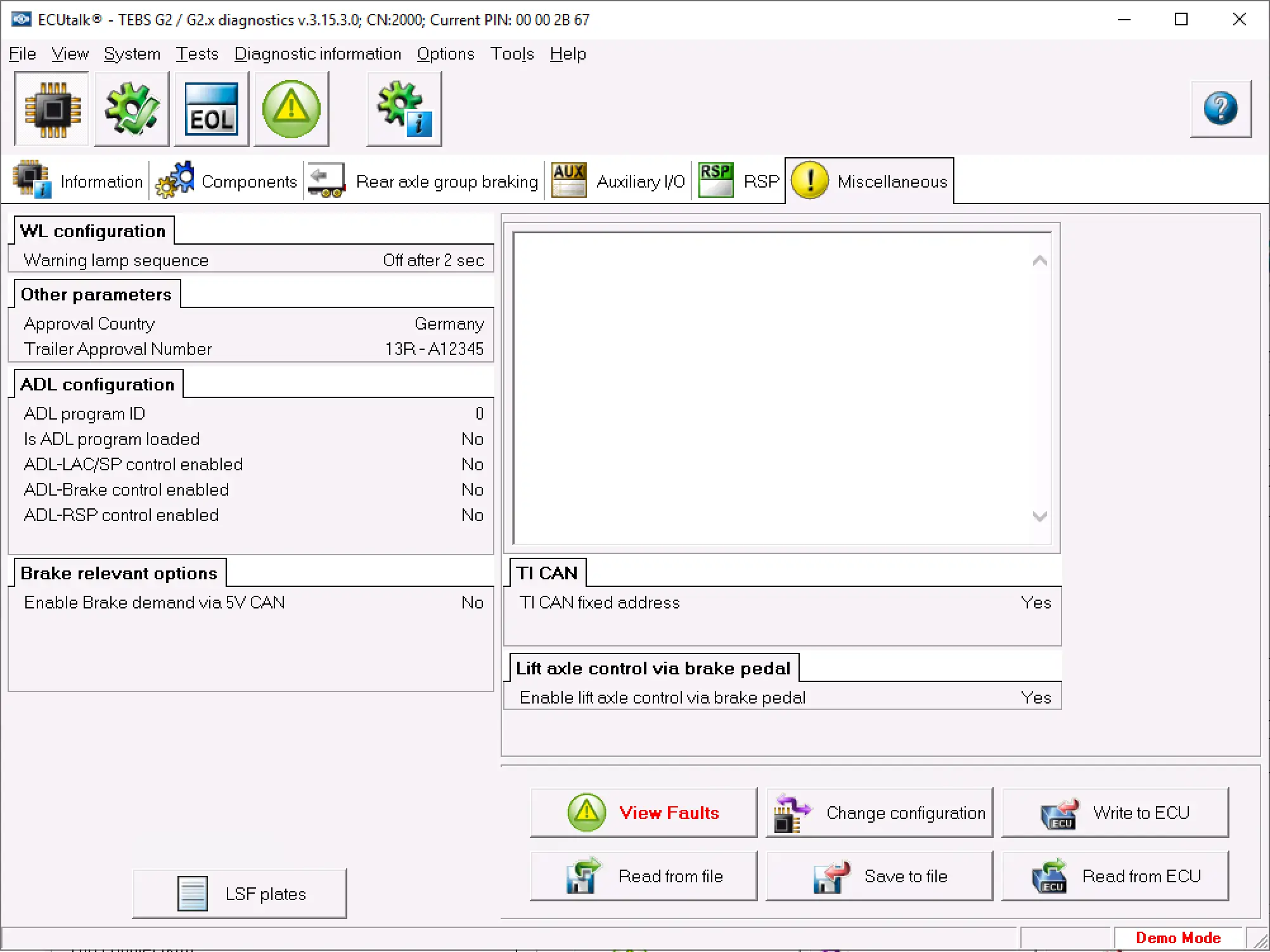Open Rear axle group braking tab
Image resolution: width=1270 pixels, height=952 pixels.
423,181
